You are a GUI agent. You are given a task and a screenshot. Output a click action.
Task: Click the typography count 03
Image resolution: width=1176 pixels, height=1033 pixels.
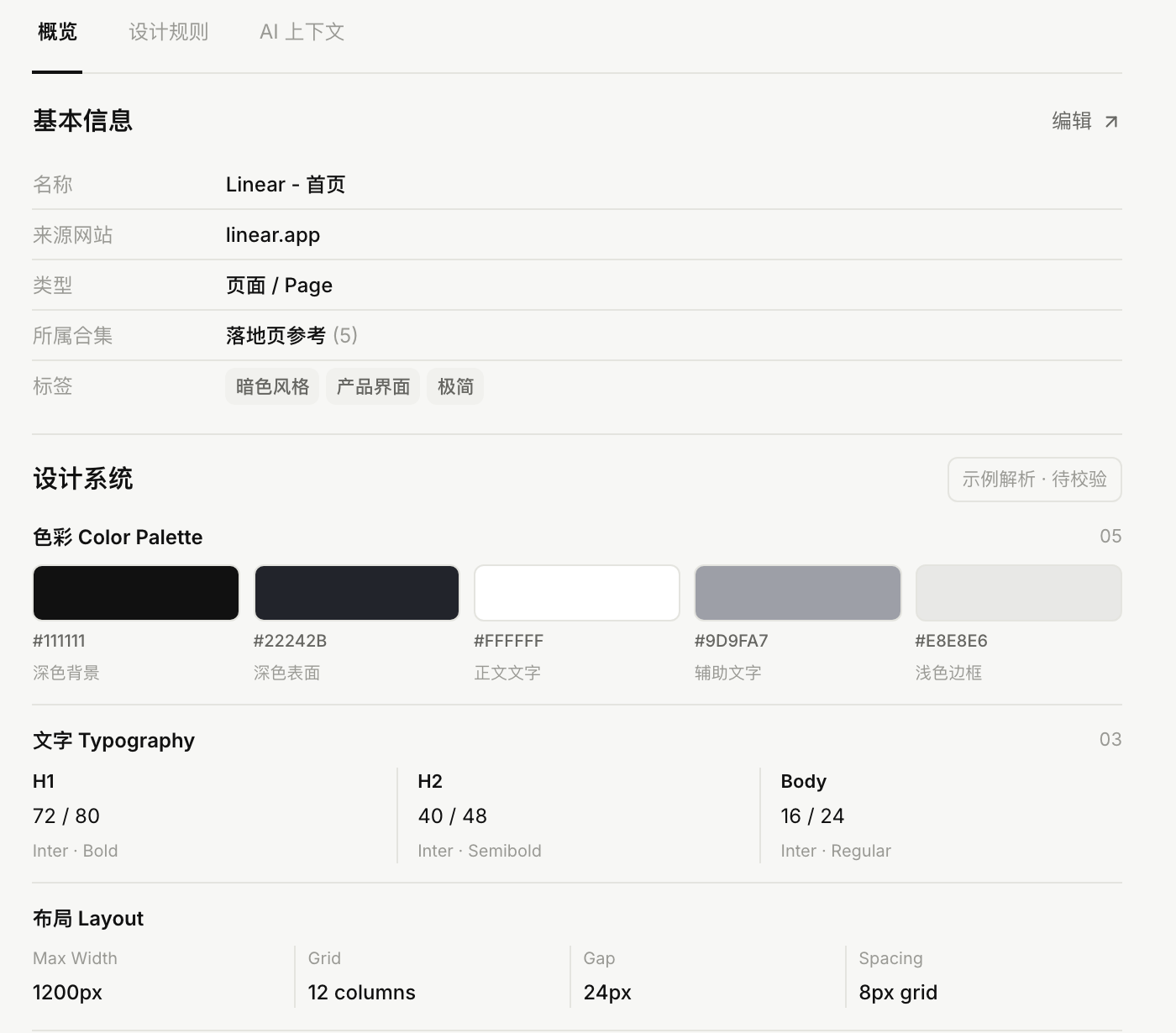(x=1110, y=739)
